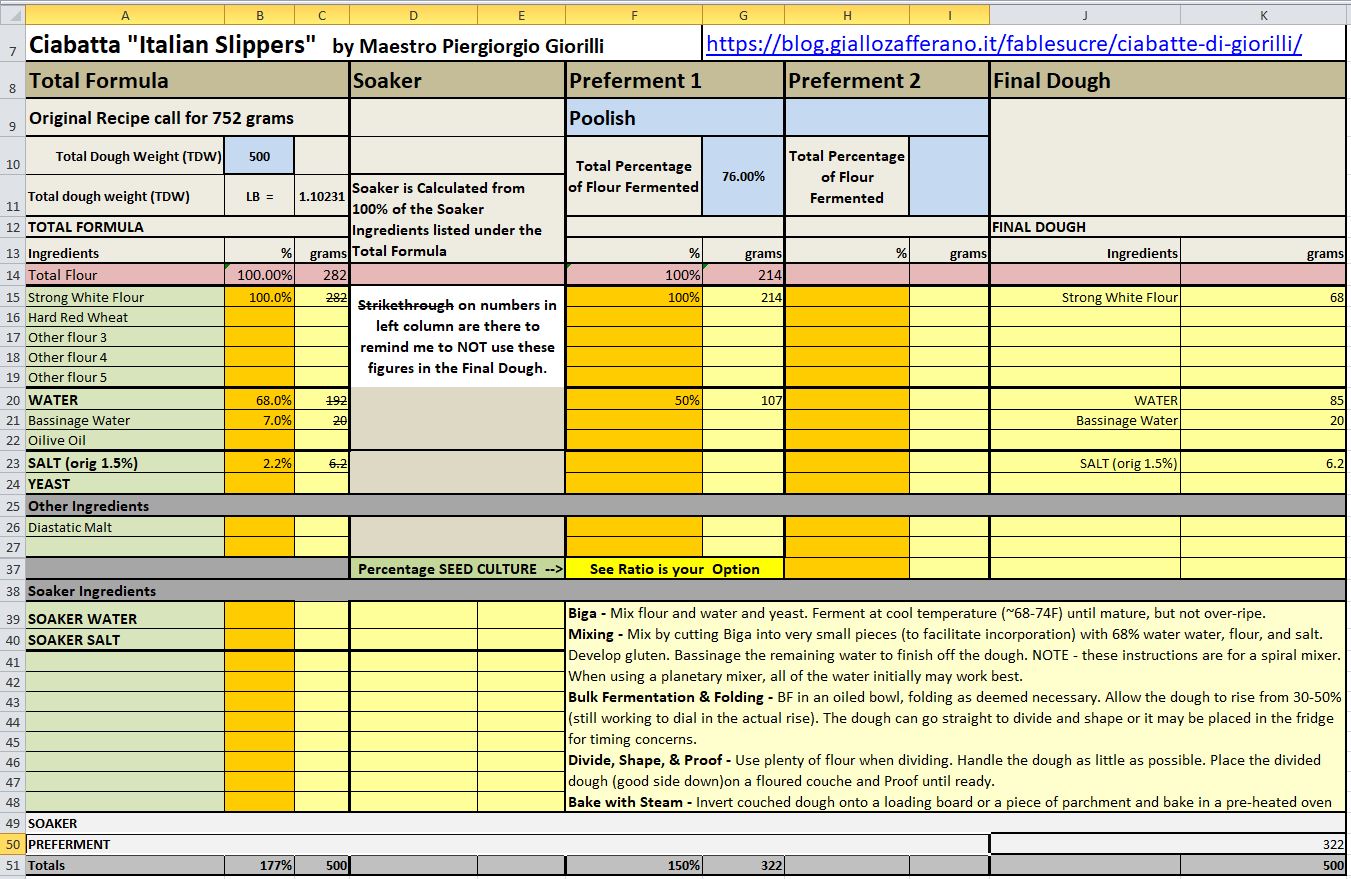1351x879 pixels.
Task: Select the Poolish preferment name cell
Action: click(x=675, y=118)
